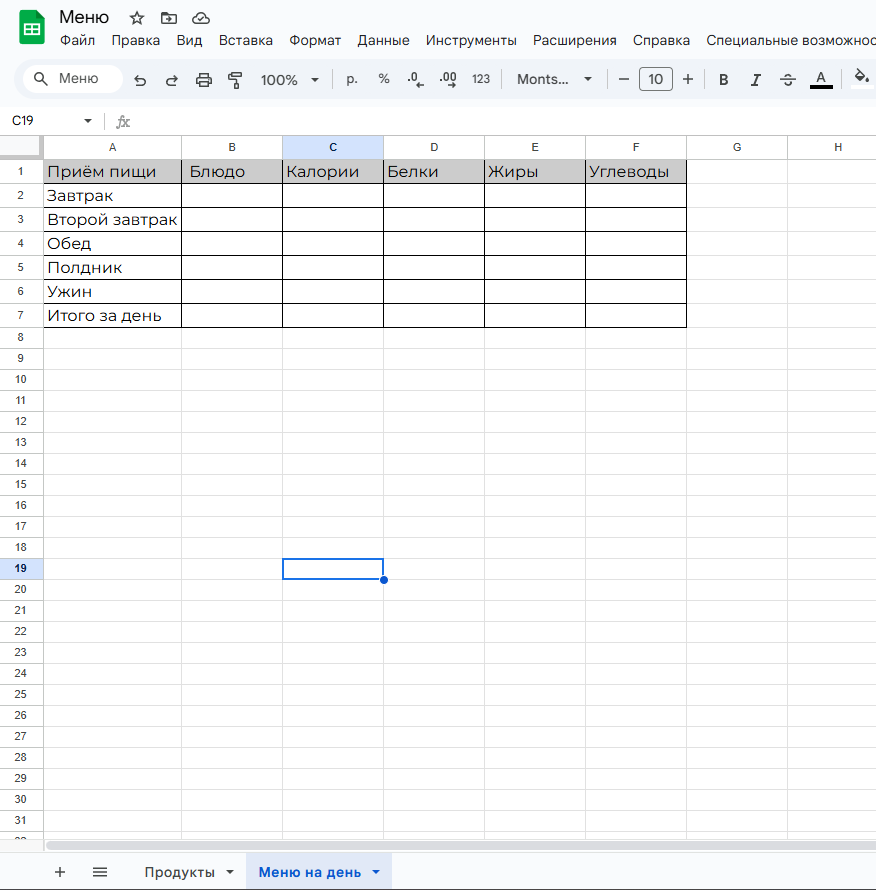Click the formula bar fx area
The height and width of the screenshot is (890, 876).
point(123,121)
